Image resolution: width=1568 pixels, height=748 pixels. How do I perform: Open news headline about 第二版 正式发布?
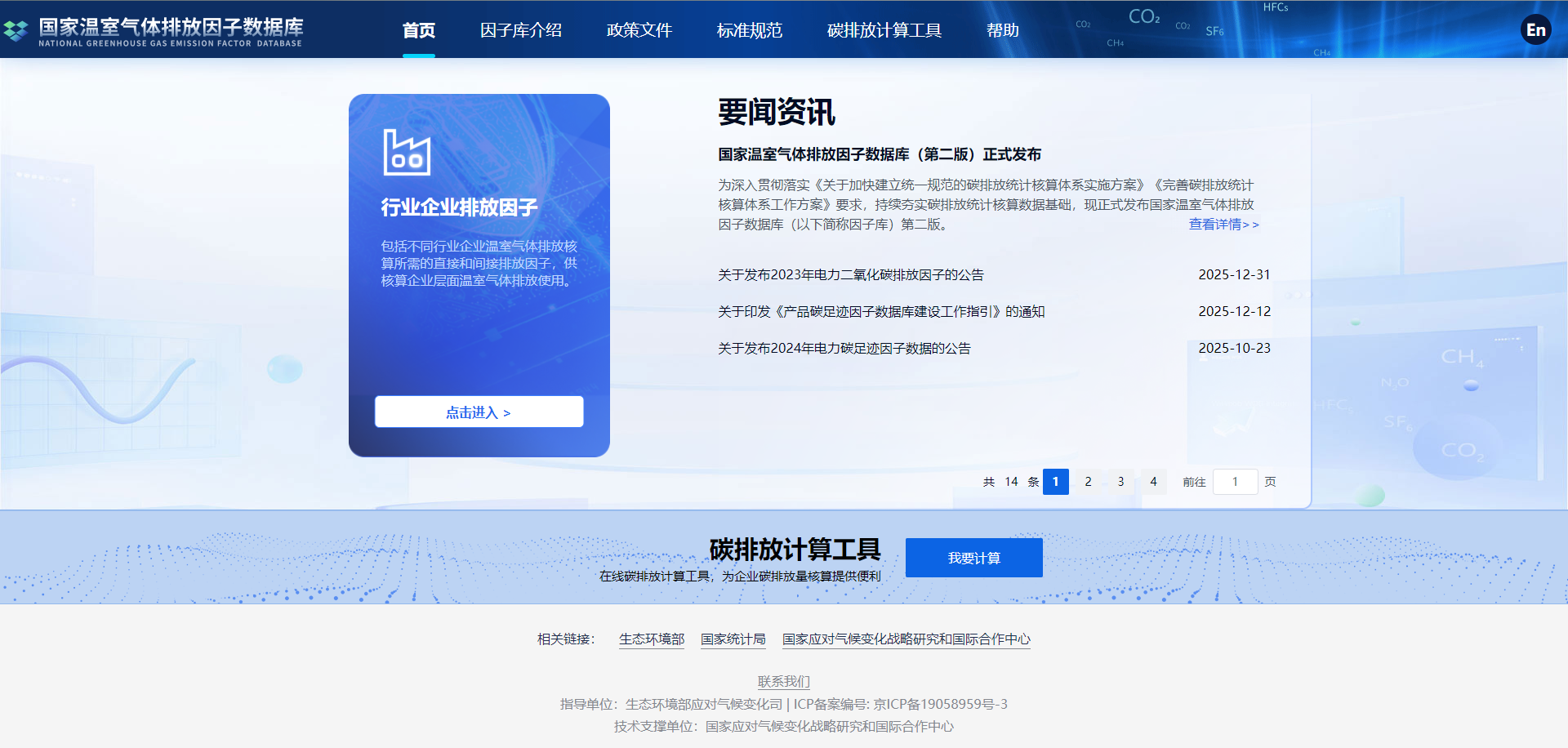(x=880, y=154)
